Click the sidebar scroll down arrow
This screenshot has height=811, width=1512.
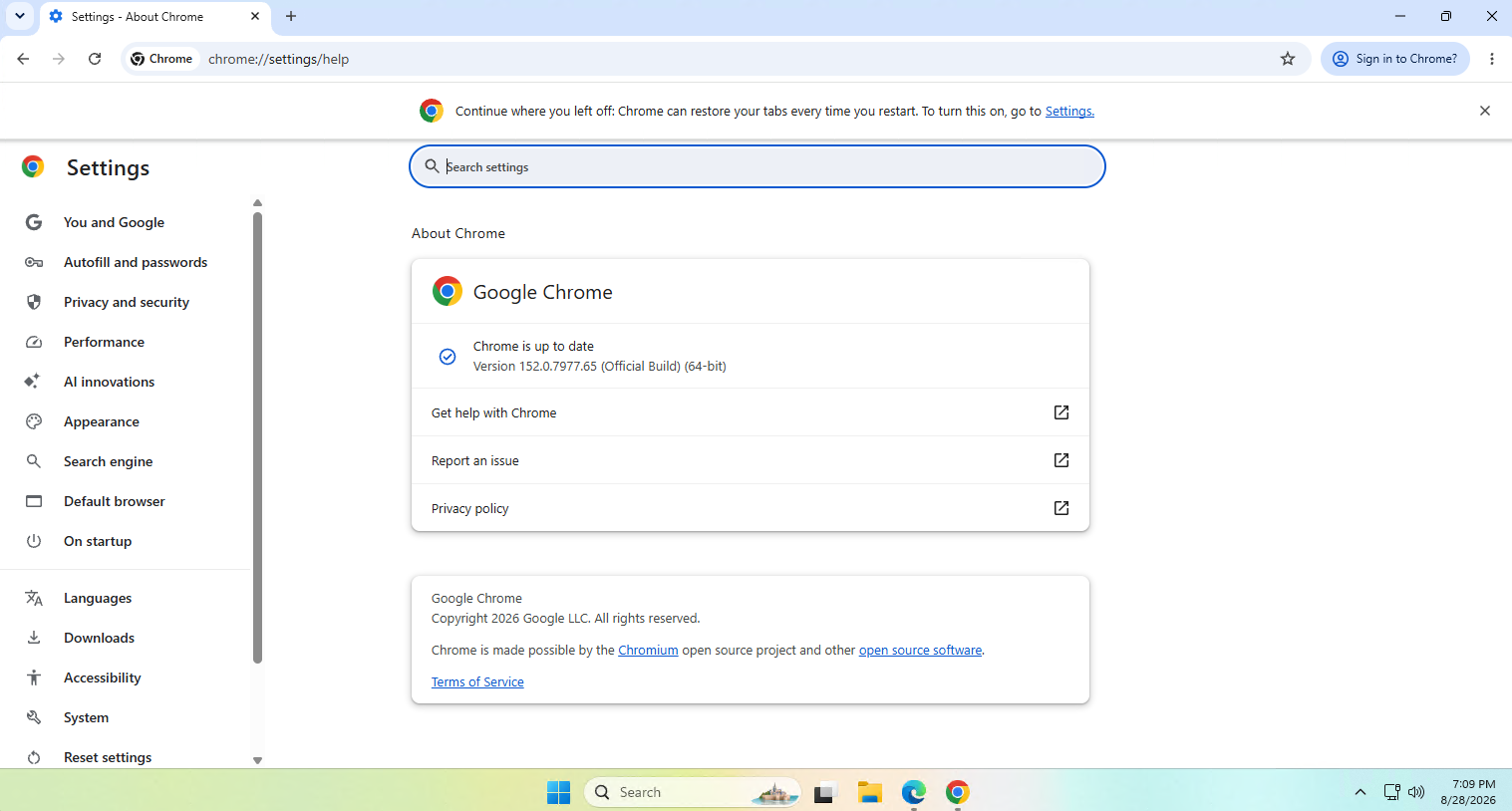tap(257, 760)
